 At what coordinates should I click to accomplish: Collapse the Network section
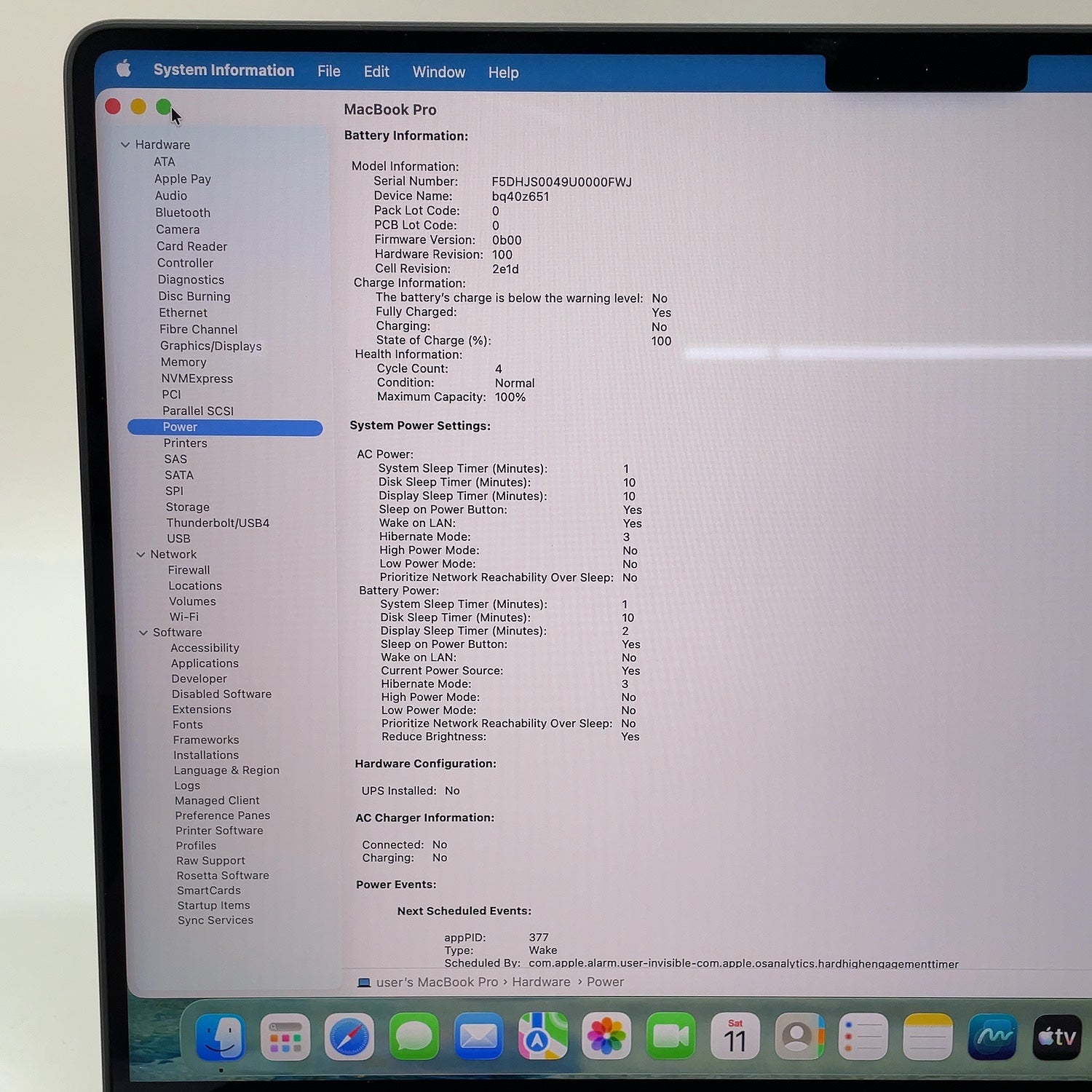pos(141,555)
